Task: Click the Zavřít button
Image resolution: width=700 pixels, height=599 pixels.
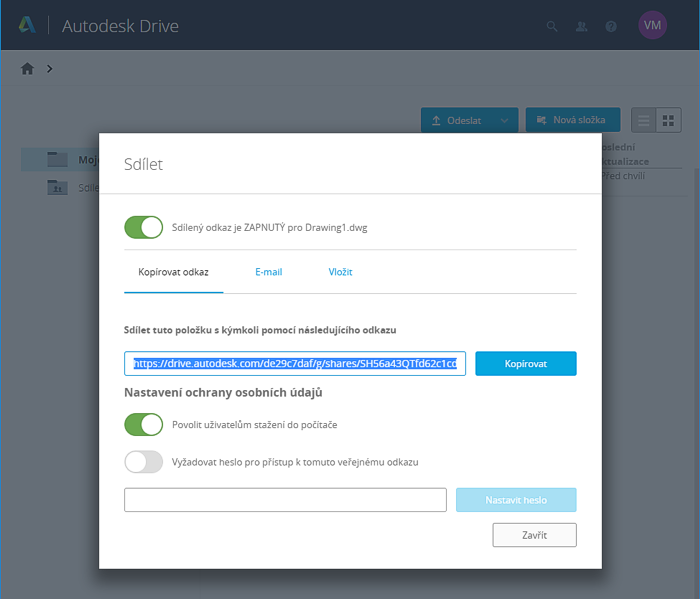Action: point(534,535)
